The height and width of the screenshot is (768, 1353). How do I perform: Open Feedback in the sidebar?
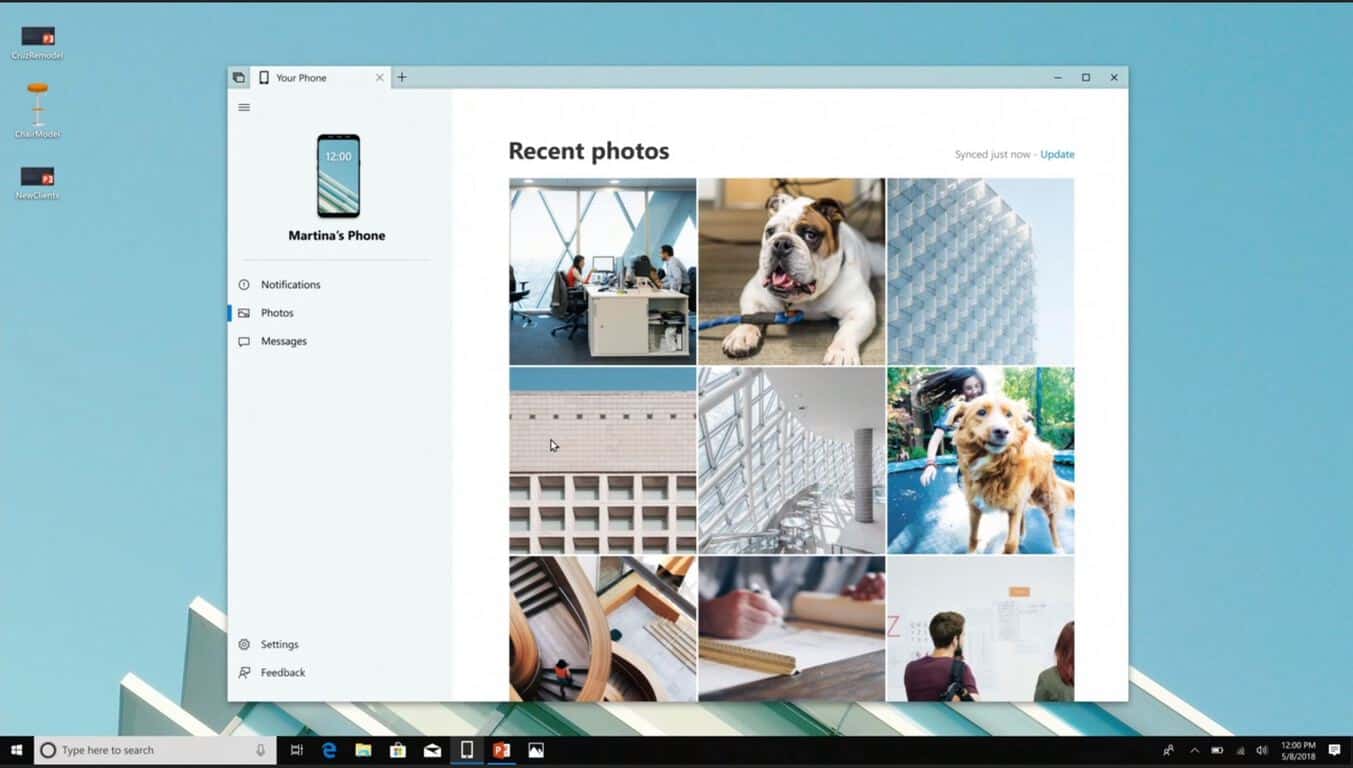click(x=282, y=673)
